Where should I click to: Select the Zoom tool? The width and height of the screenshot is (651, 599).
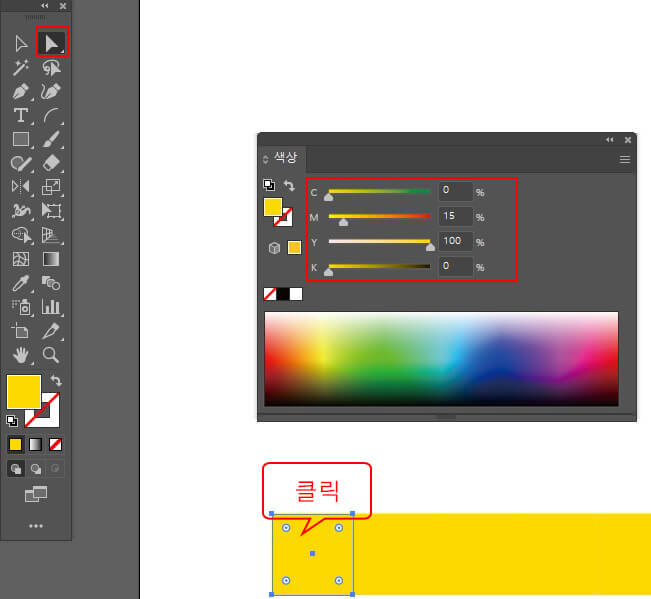51,355
